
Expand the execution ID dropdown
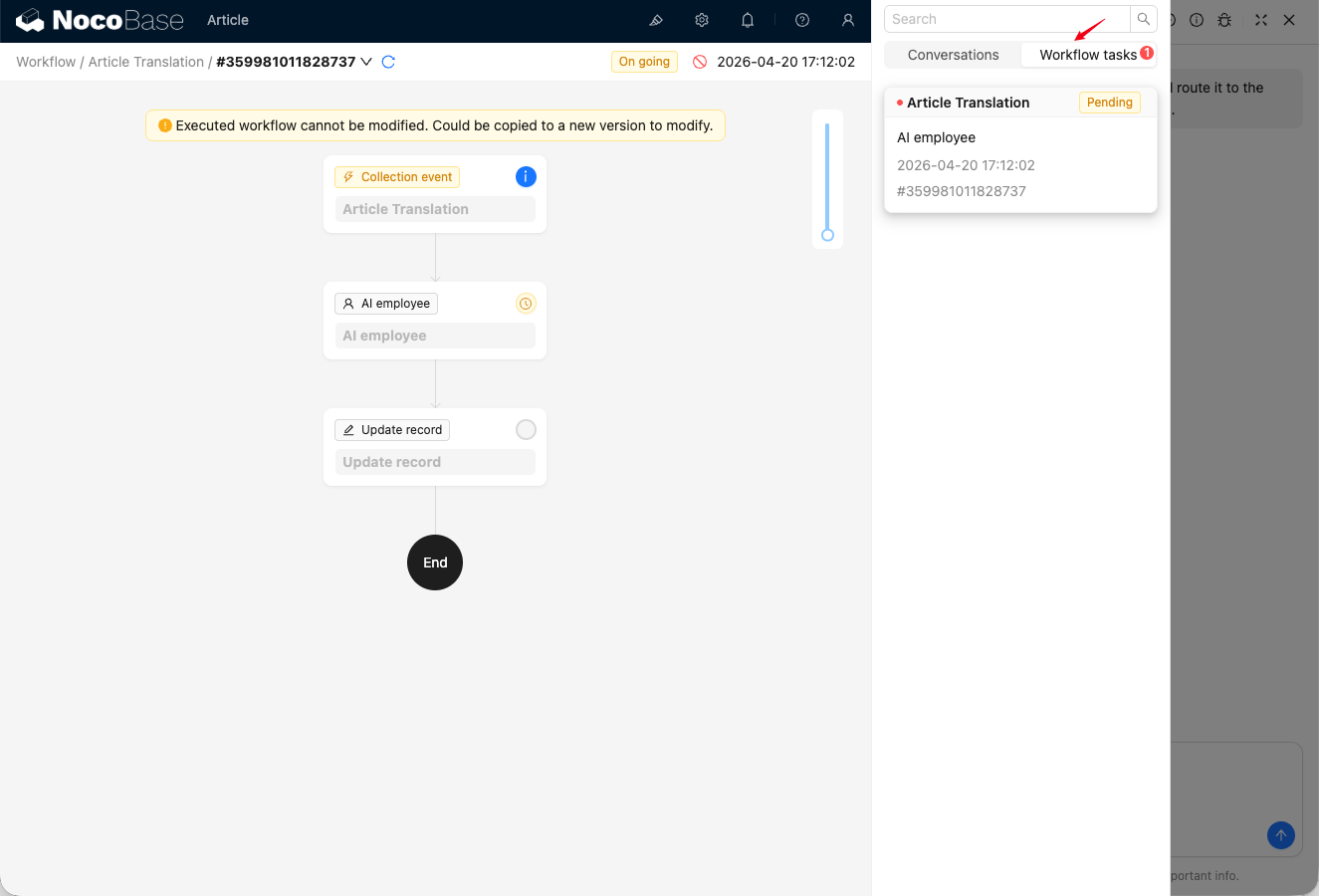pos(366,62)
